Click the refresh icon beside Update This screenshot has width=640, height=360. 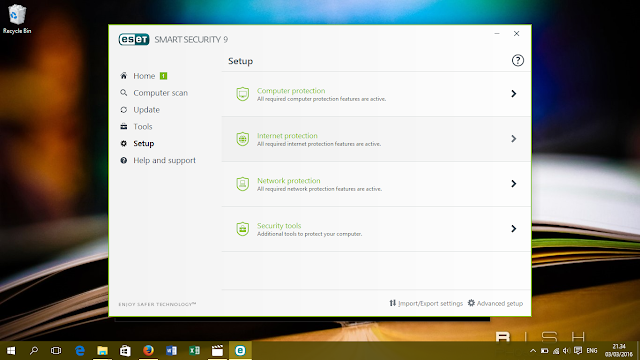tap(124, 109)
